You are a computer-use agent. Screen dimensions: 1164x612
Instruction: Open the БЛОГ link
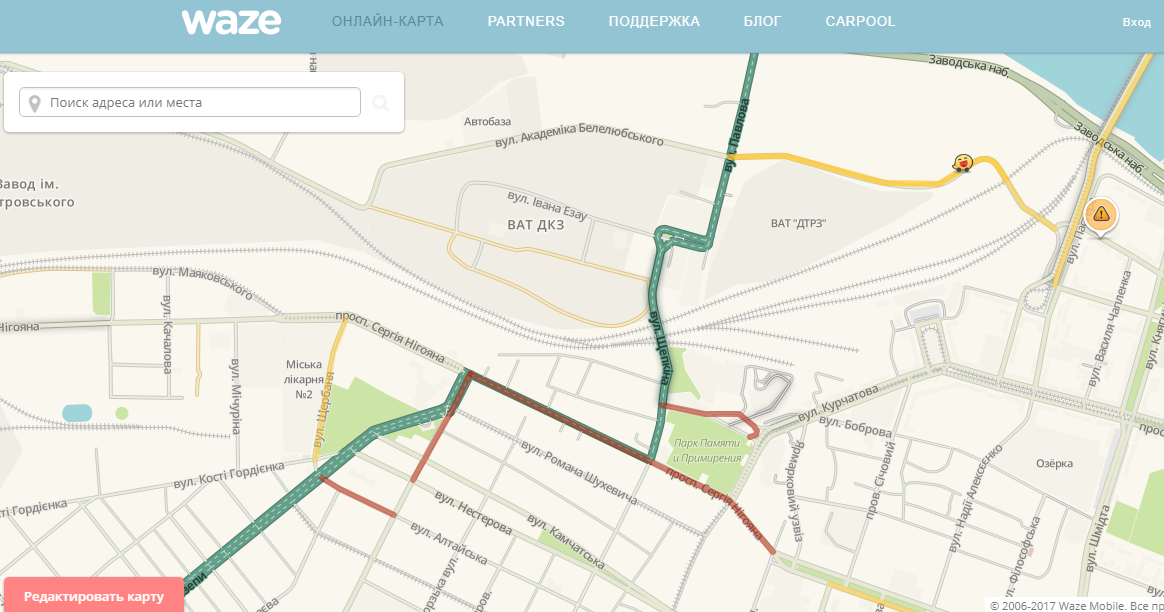(762, 21)
